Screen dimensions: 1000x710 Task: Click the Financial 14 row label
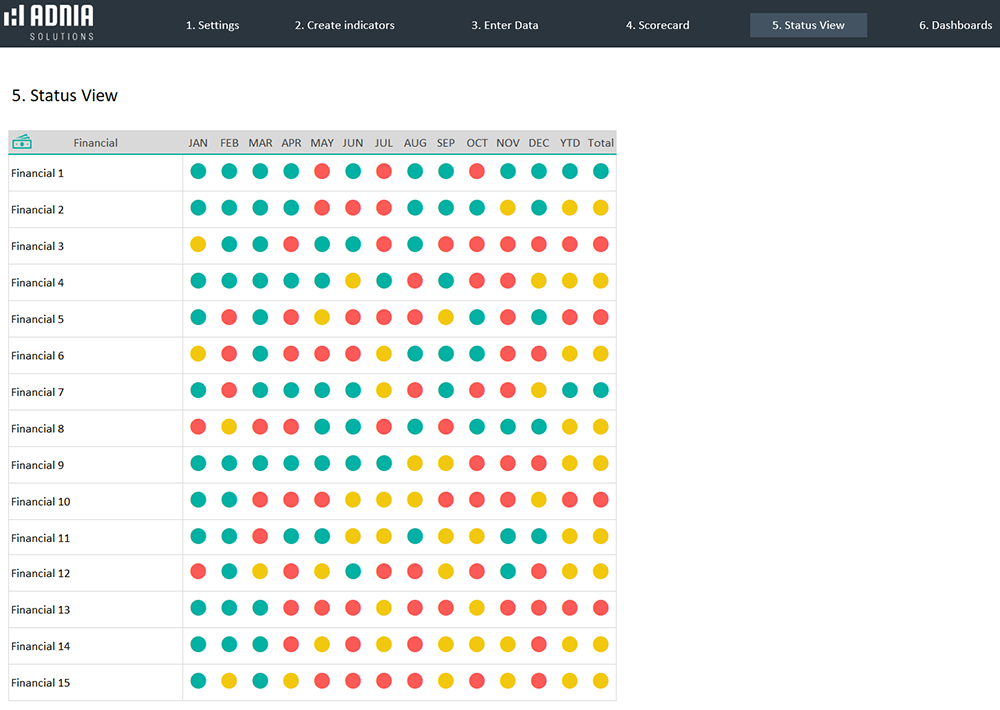tap(41, 646)
